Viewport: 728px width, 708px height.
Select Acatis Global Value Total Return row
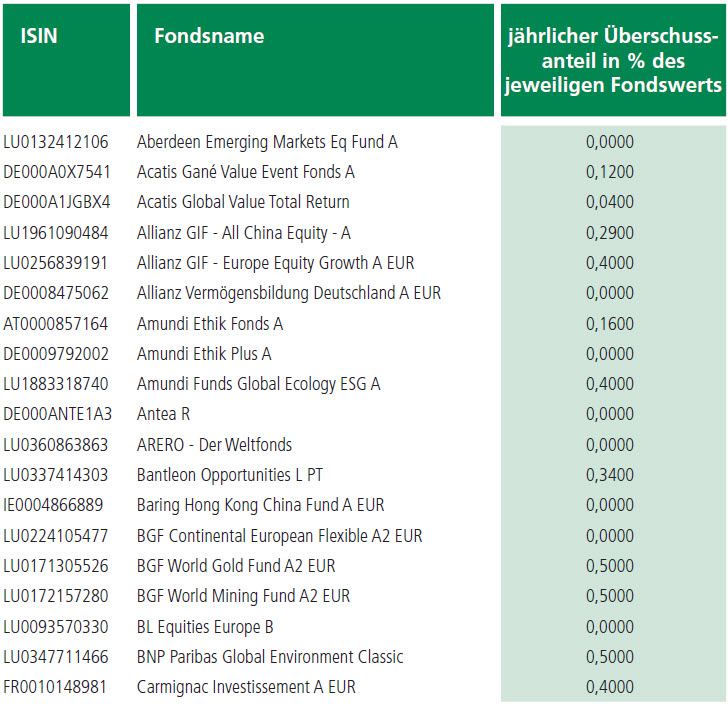243,202
